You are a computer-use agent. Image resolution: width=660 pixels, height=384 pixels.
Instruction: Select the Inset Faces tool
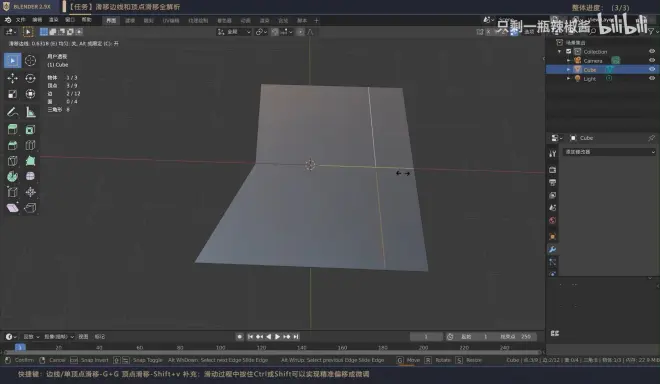(30, 130)
